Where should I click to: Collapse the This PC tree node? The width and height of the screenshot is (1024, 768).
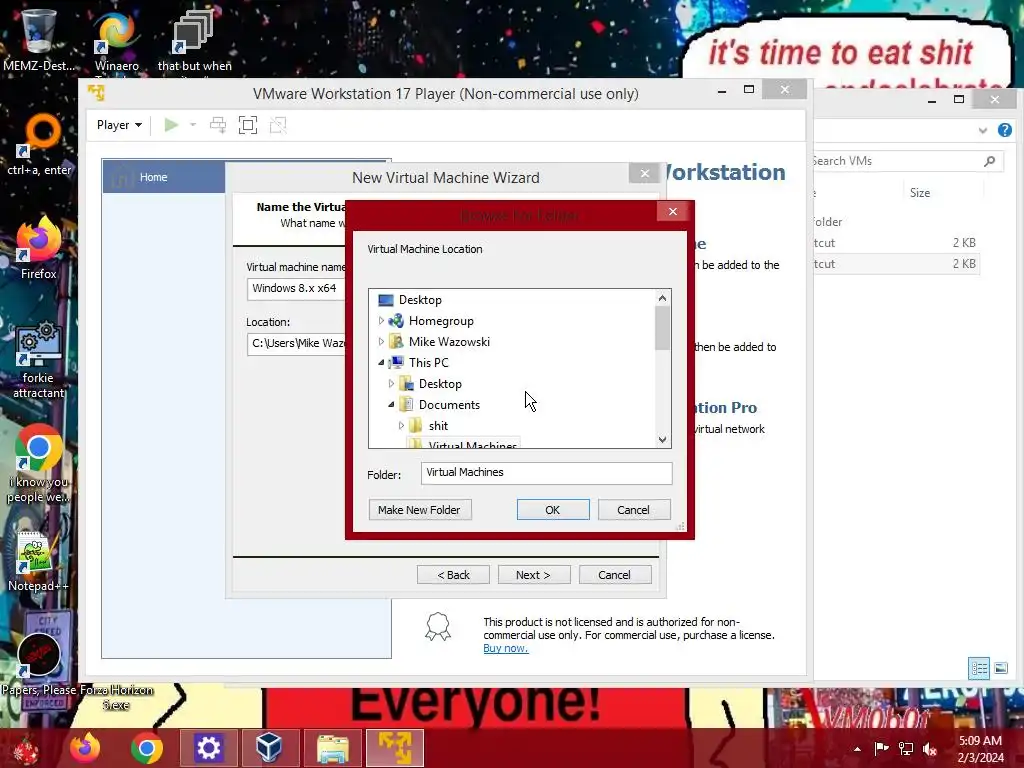[381, 362]
